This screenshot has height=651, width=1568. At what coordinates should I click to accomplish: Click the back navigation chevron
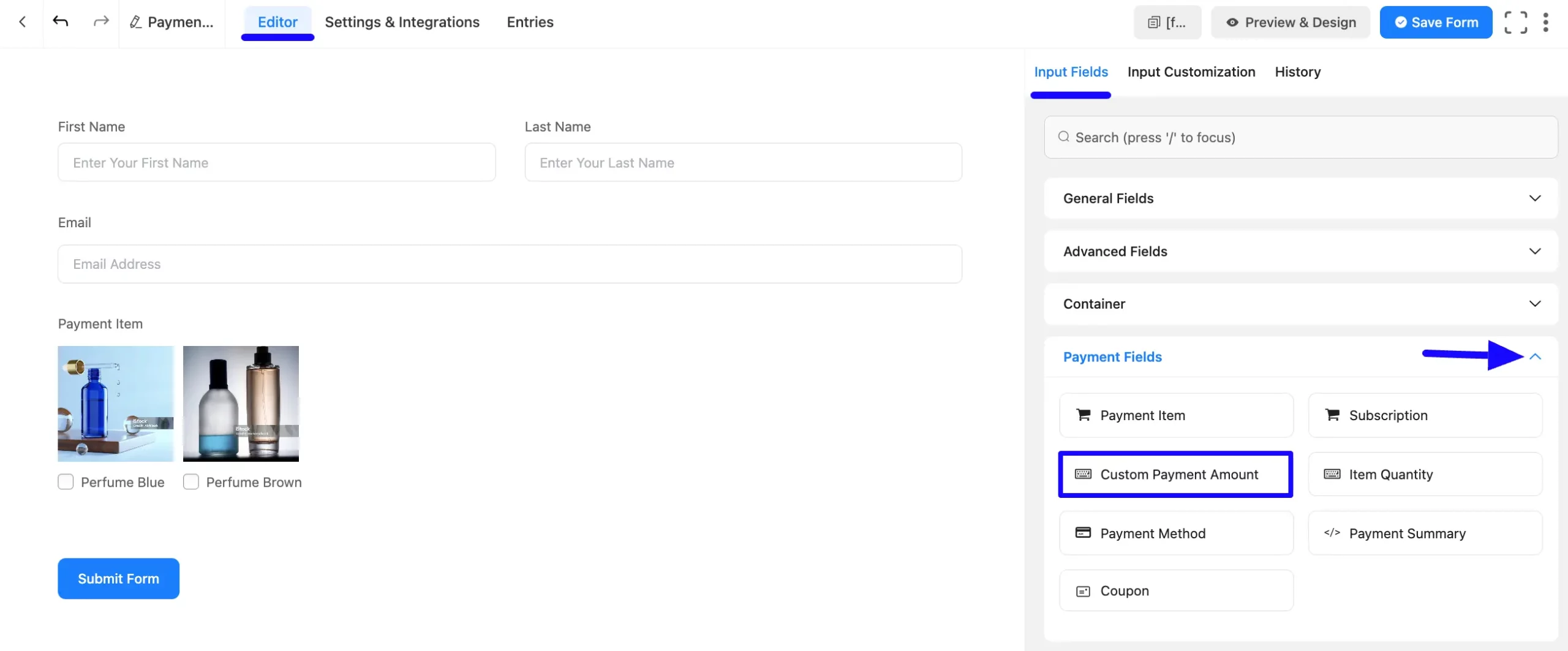[x=22, y=21]
